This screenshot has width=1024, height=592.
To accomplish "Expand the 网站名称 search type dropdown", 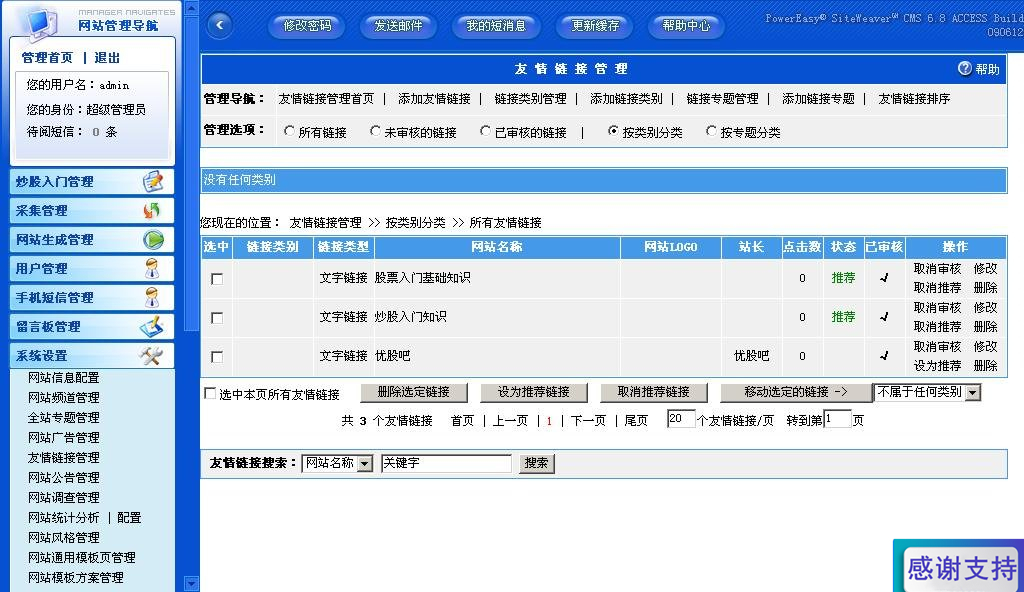I will click(x=364, y=464).
